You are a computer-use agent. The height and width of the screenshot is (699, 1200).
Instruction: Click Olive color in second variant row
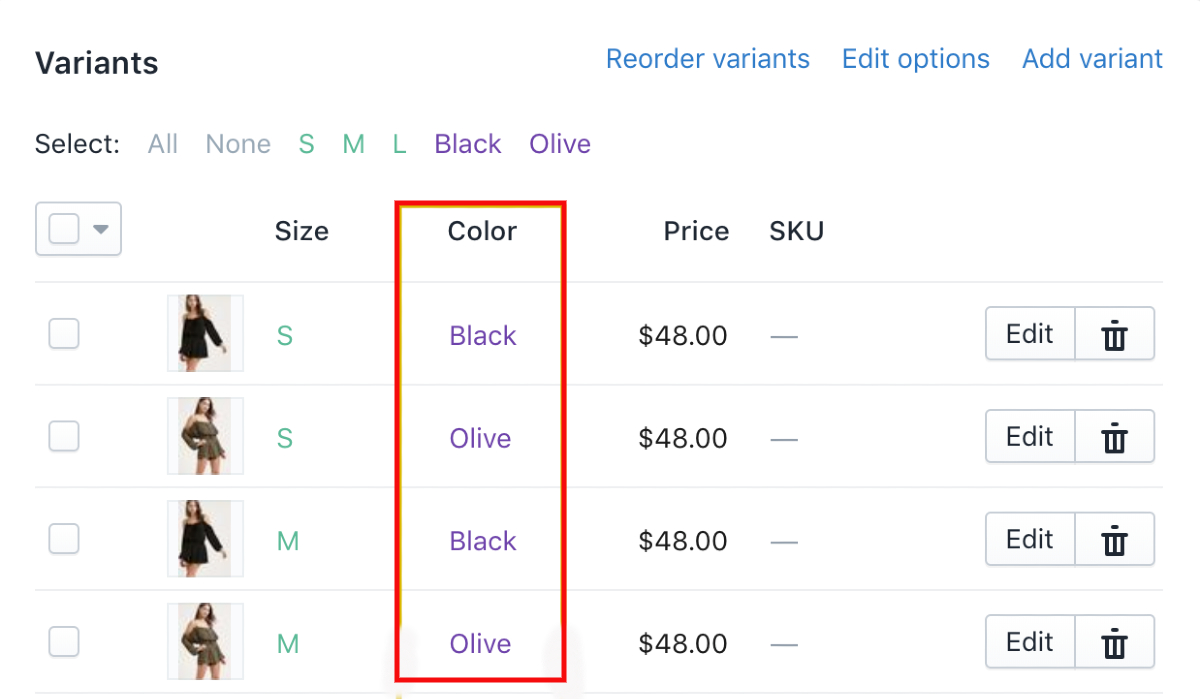480,438
